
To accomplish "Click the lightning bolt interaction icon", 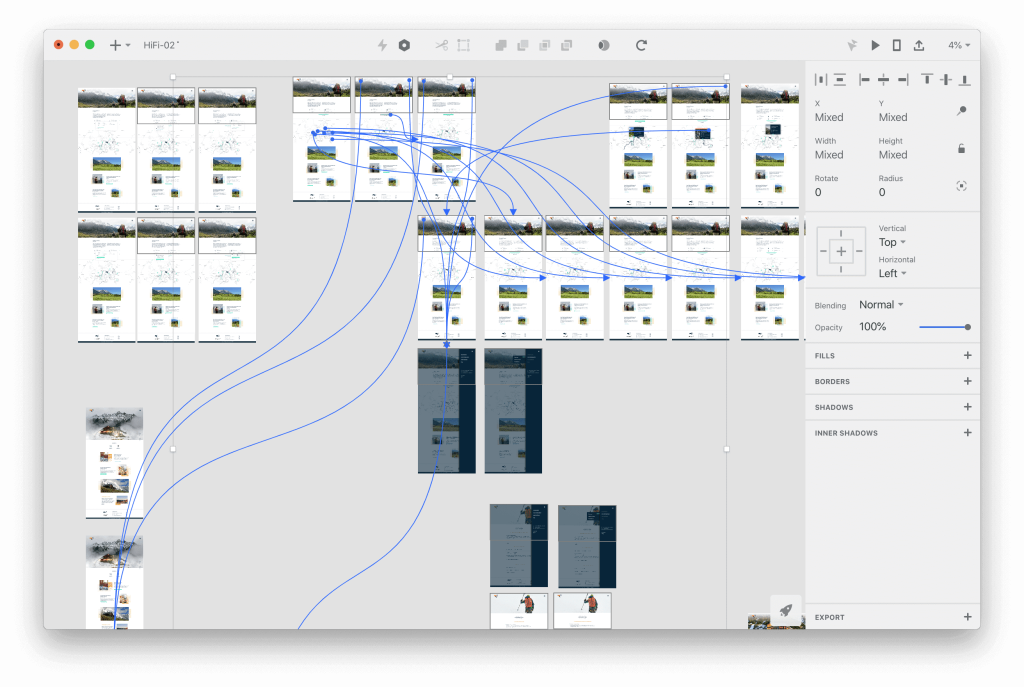I will (x=382, y=45).
